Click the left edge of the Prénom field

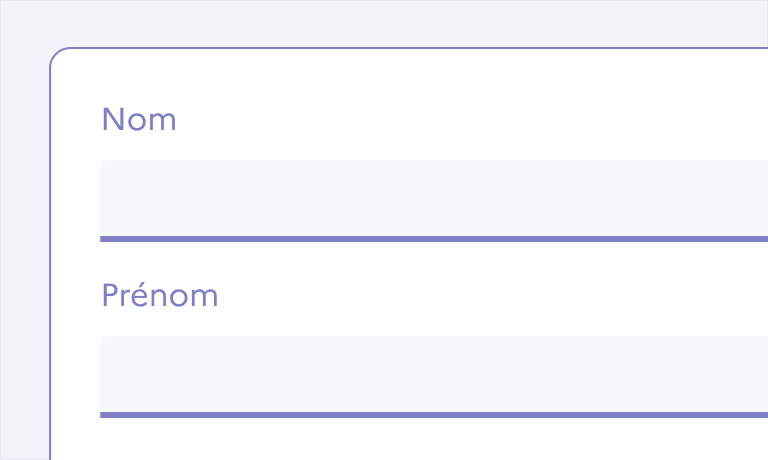click(104, 374)
